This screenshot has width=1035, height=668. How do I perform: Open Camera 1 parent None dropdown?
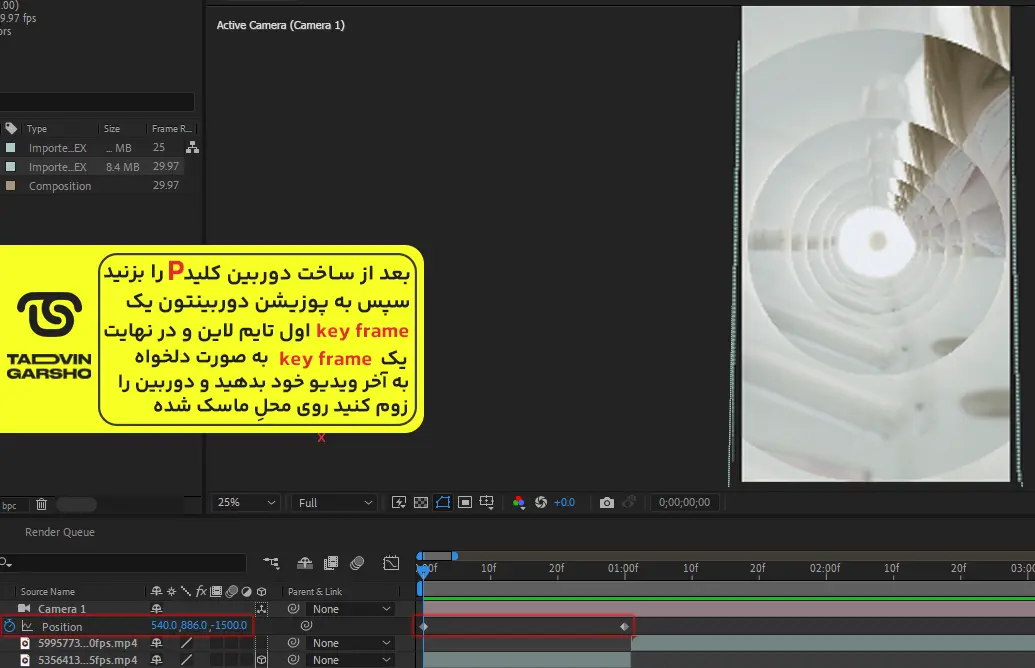pos(351,609)
